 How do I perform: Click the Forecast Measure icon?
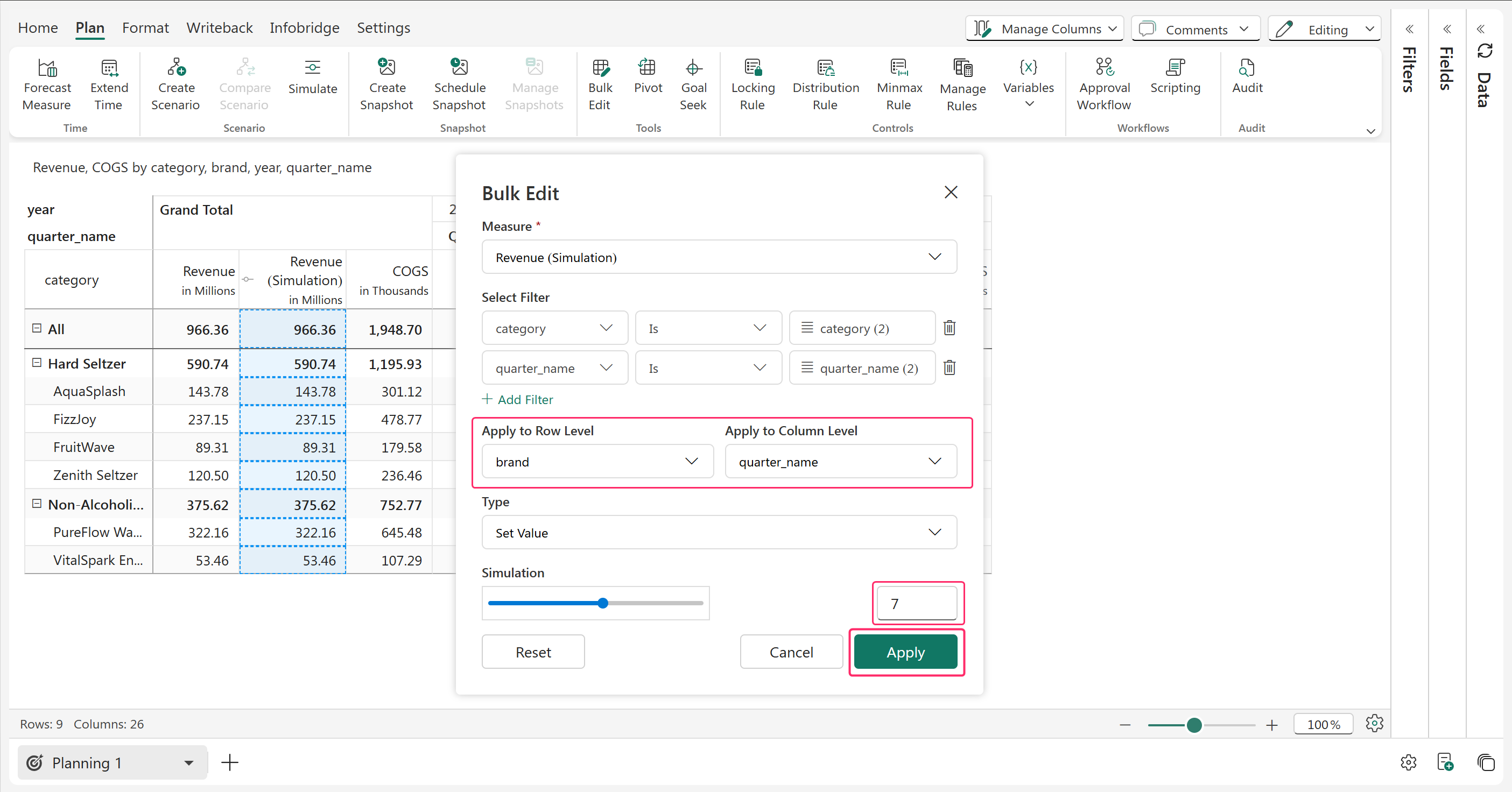(47, 68)
